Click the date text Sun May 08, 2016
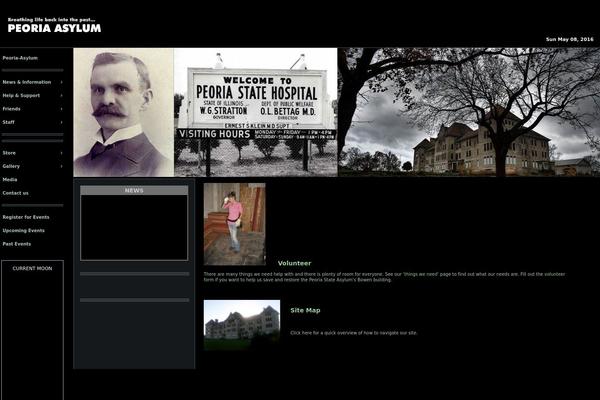600x400 pixels. coord(570,39)
